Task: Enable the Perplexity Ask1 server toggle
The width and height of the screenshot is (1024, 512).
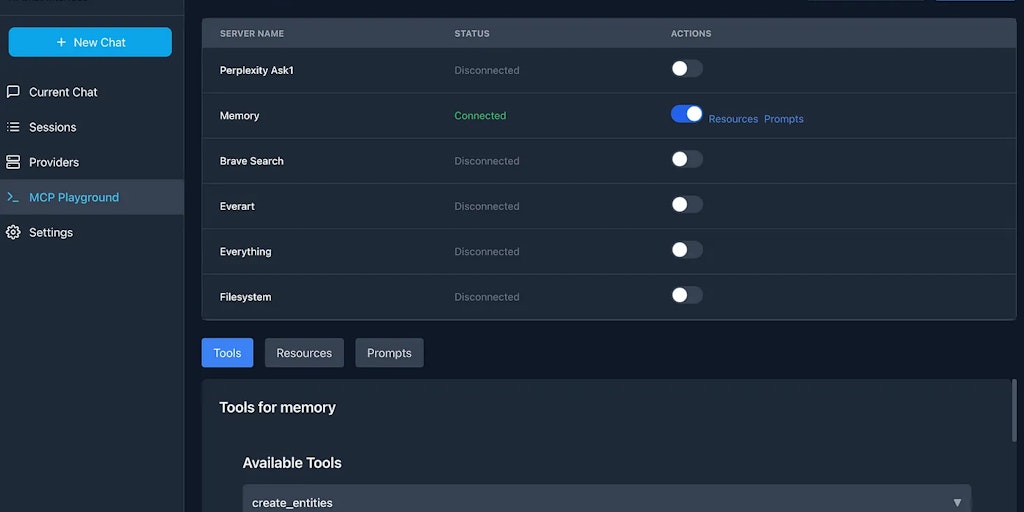Action: [x=686, y=69]
